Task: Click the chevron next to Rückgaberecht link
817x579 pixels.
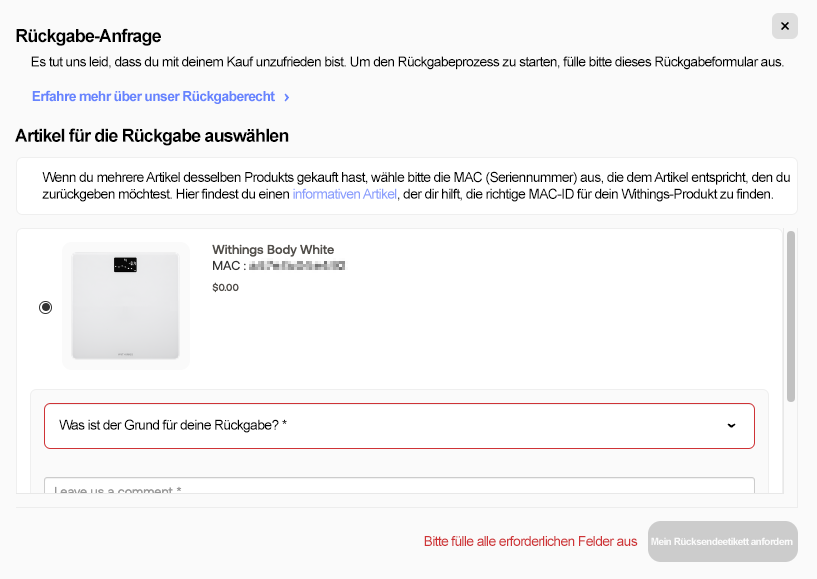Action: [x=287, y=97]
